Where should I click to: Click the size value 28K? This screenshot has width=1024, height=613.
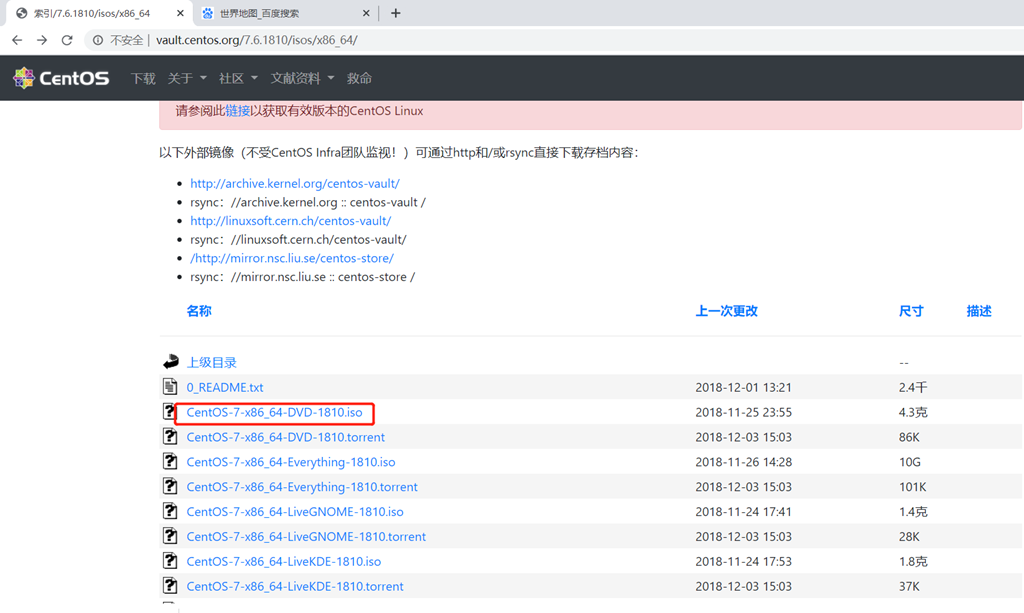click(x=909, y=537)
